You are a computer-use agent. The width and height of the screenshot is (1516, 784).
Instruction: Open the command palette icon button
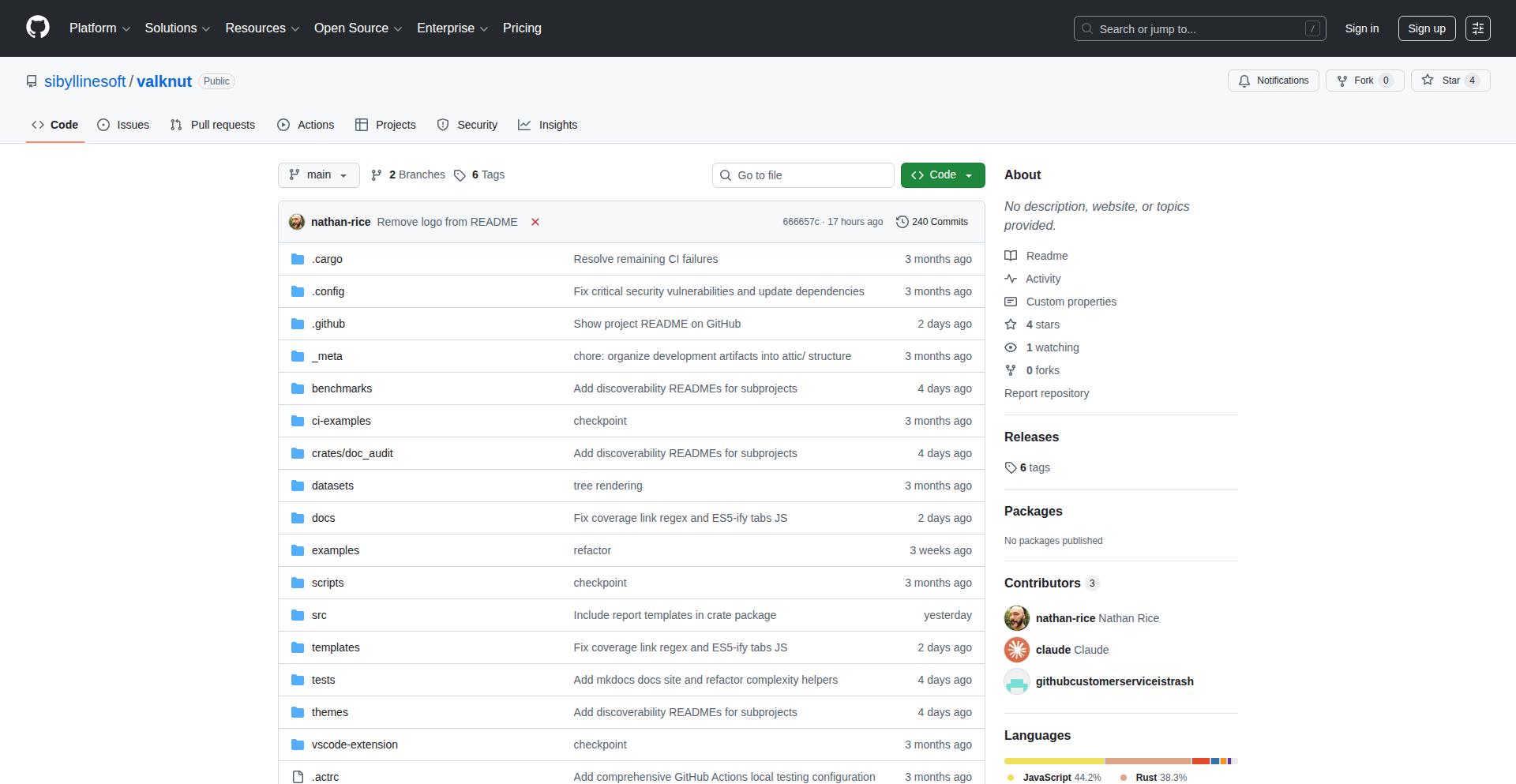(x=1478, y=28)
